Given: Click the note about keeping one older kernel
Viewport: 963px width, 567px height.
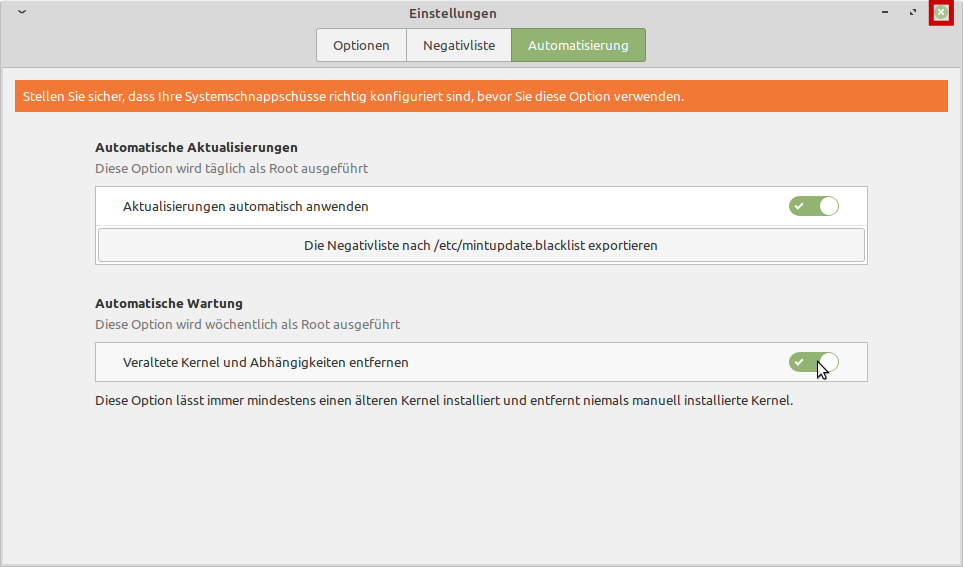Looking at the screenshot, I should tap(443, 401).
